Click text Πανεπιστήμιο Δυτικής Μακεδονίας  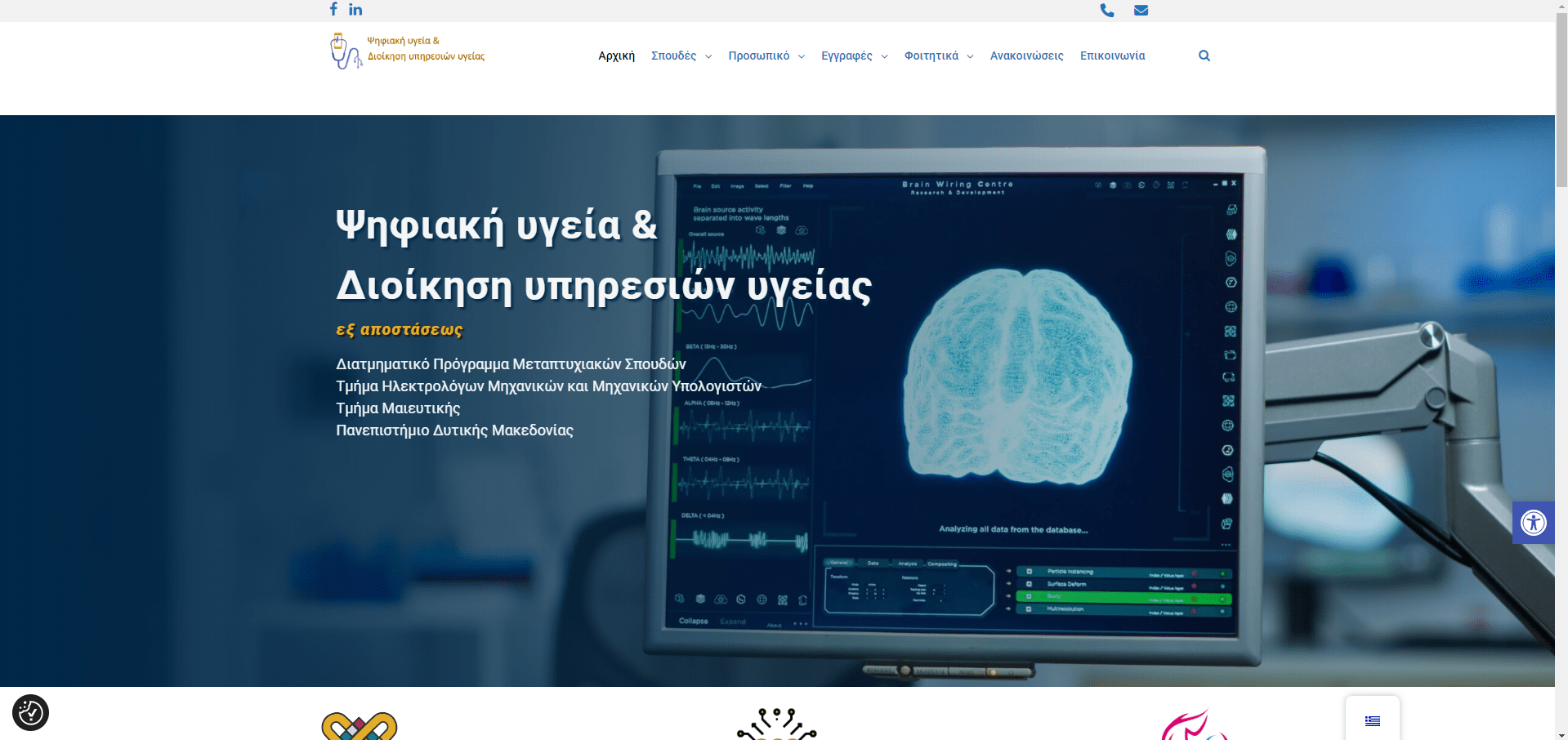tap(455, 430)
